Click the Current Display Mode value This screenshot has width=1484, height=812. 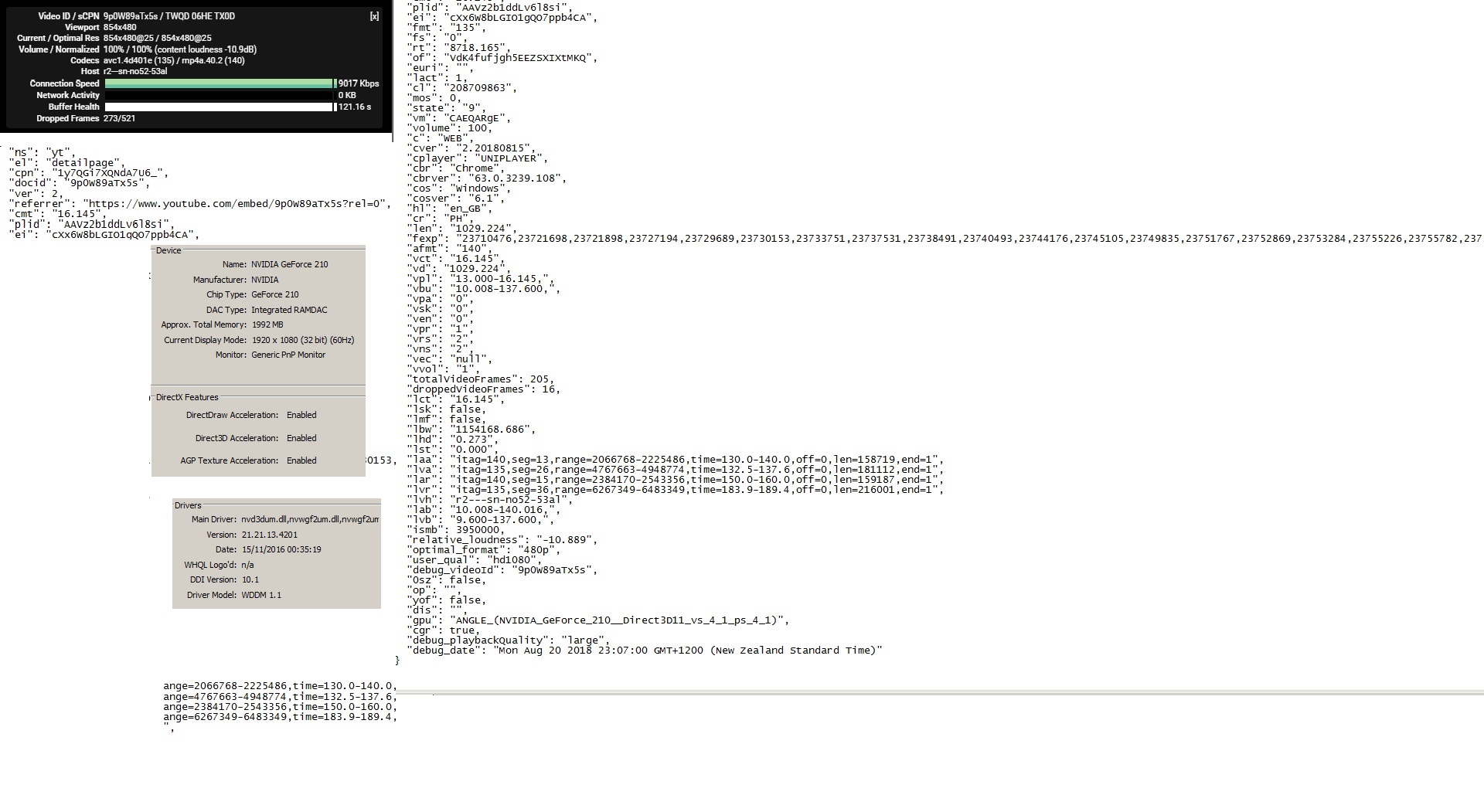click(302, 340)
